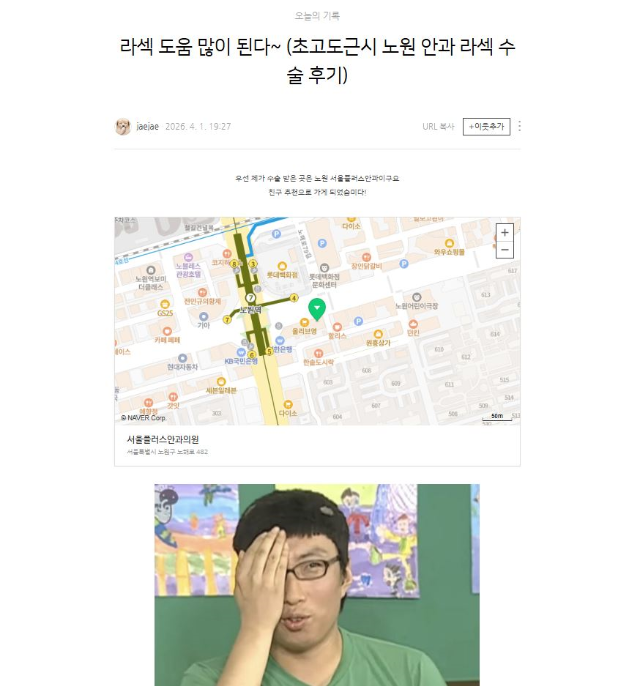Click the jaejae profile avatar
The width and height of the screenshot is (640, 686).
[123, 126]
